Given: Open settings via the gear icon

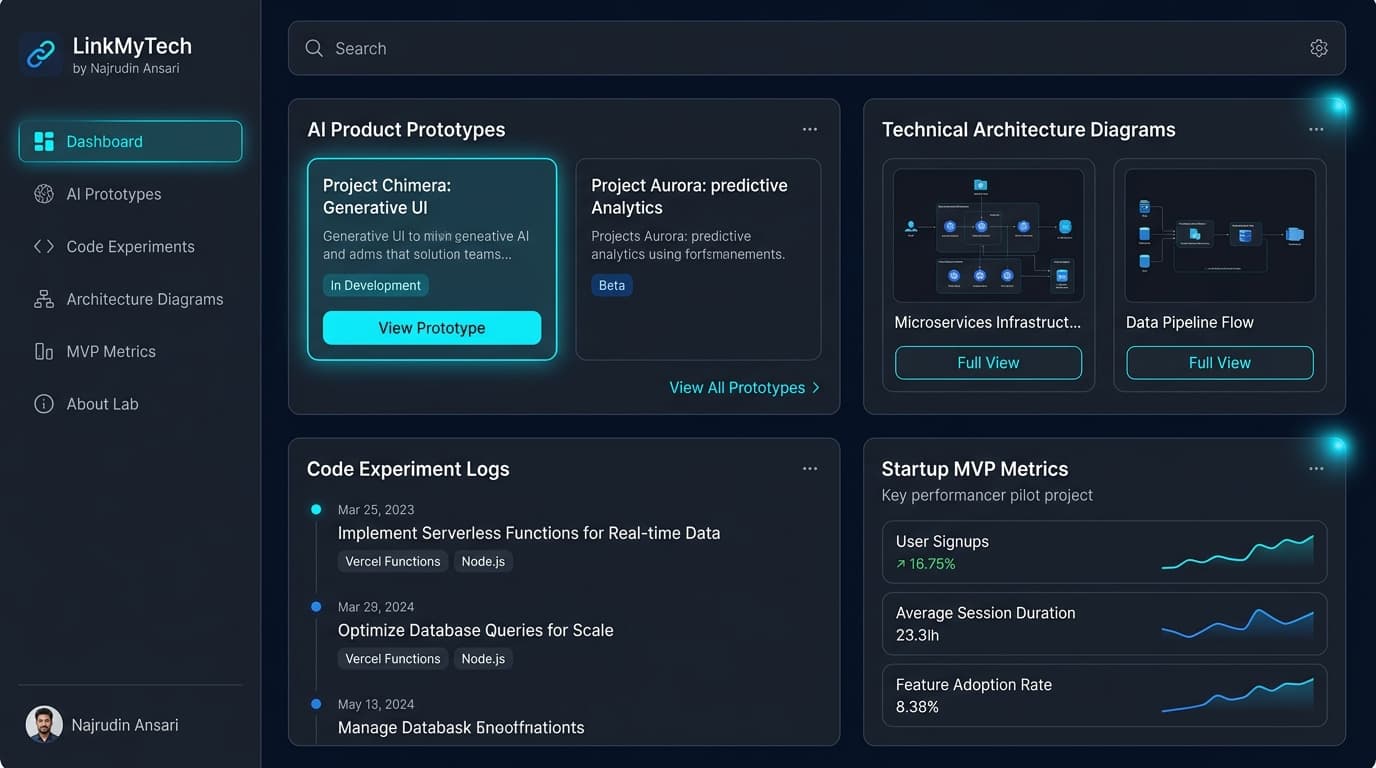Looking at the screenshot, I should [1319, 48].
